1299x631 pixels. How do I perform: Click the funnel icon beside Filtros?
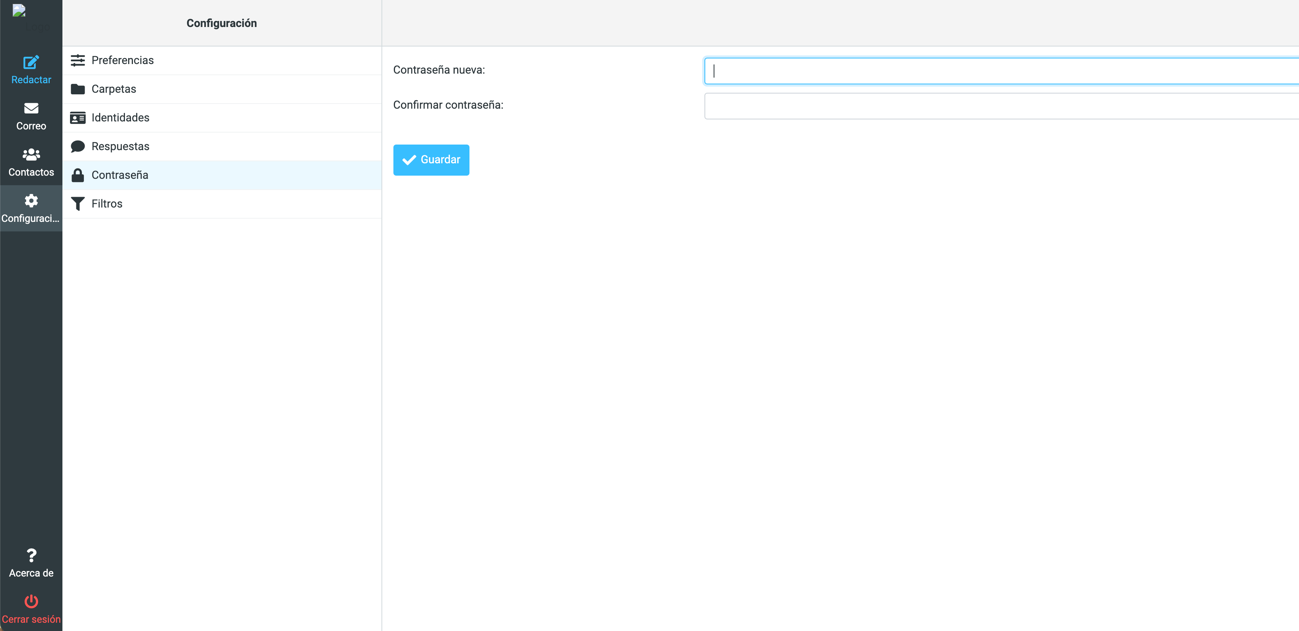(78, 204)
